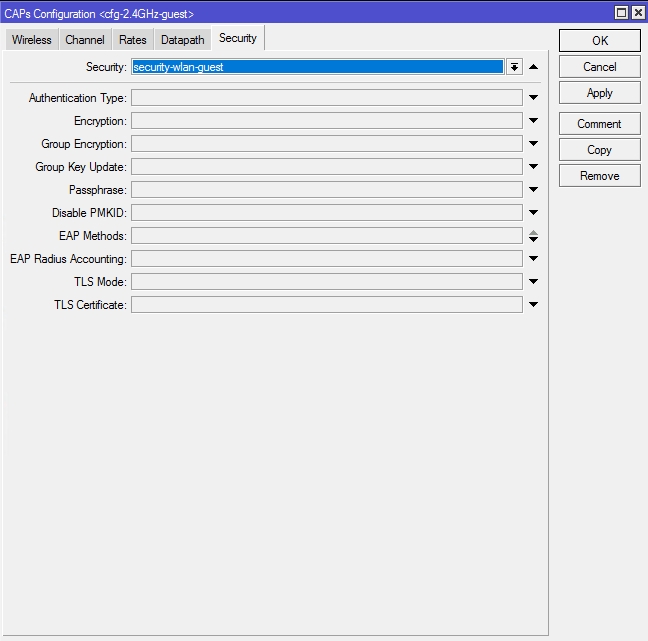
Task: Maximize the CAPs Configuration window
Action: [x=621, y=13]
